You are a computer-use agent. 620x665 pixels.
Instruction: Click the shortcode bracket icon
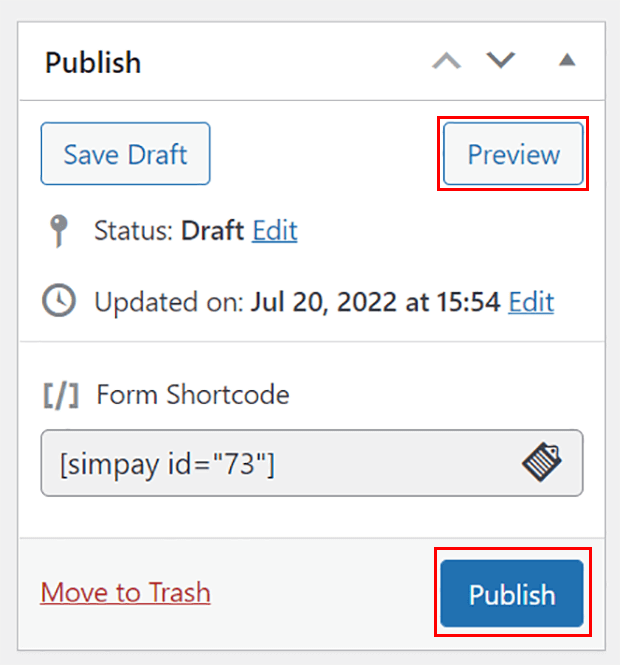[x=62, y=395]
